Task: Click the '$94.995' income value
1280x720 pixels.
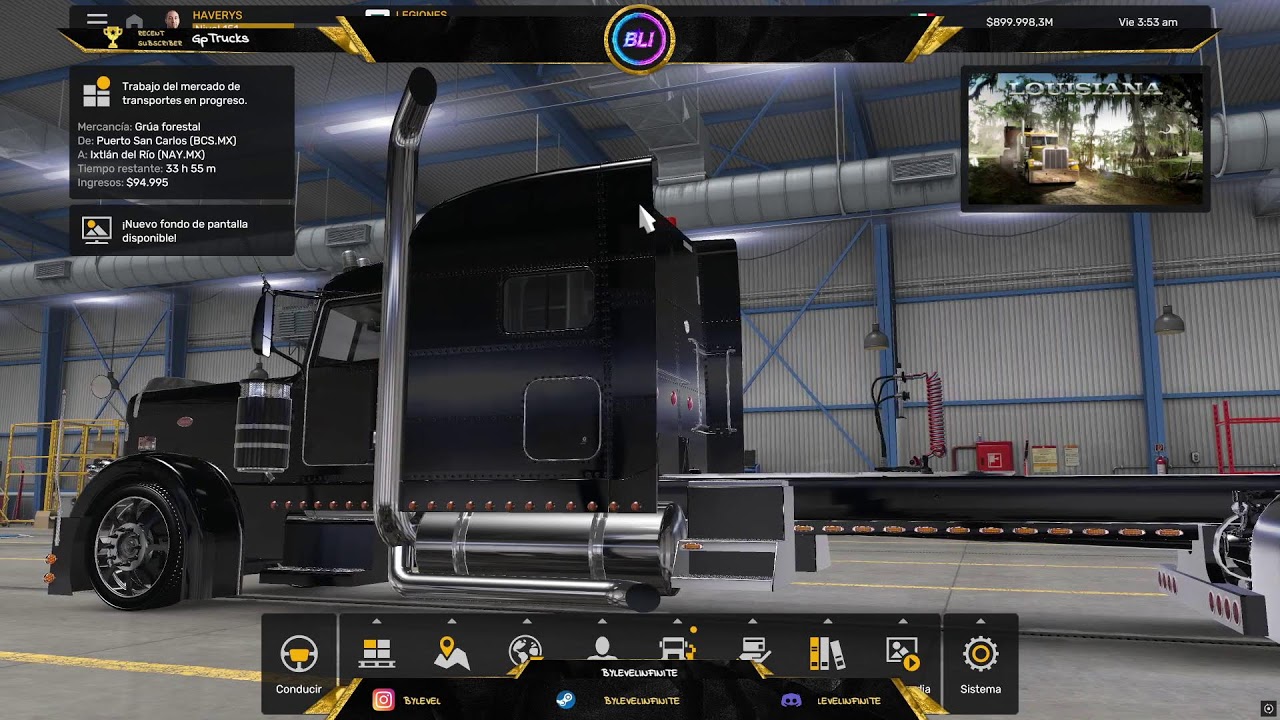Action: coord(147,183)
